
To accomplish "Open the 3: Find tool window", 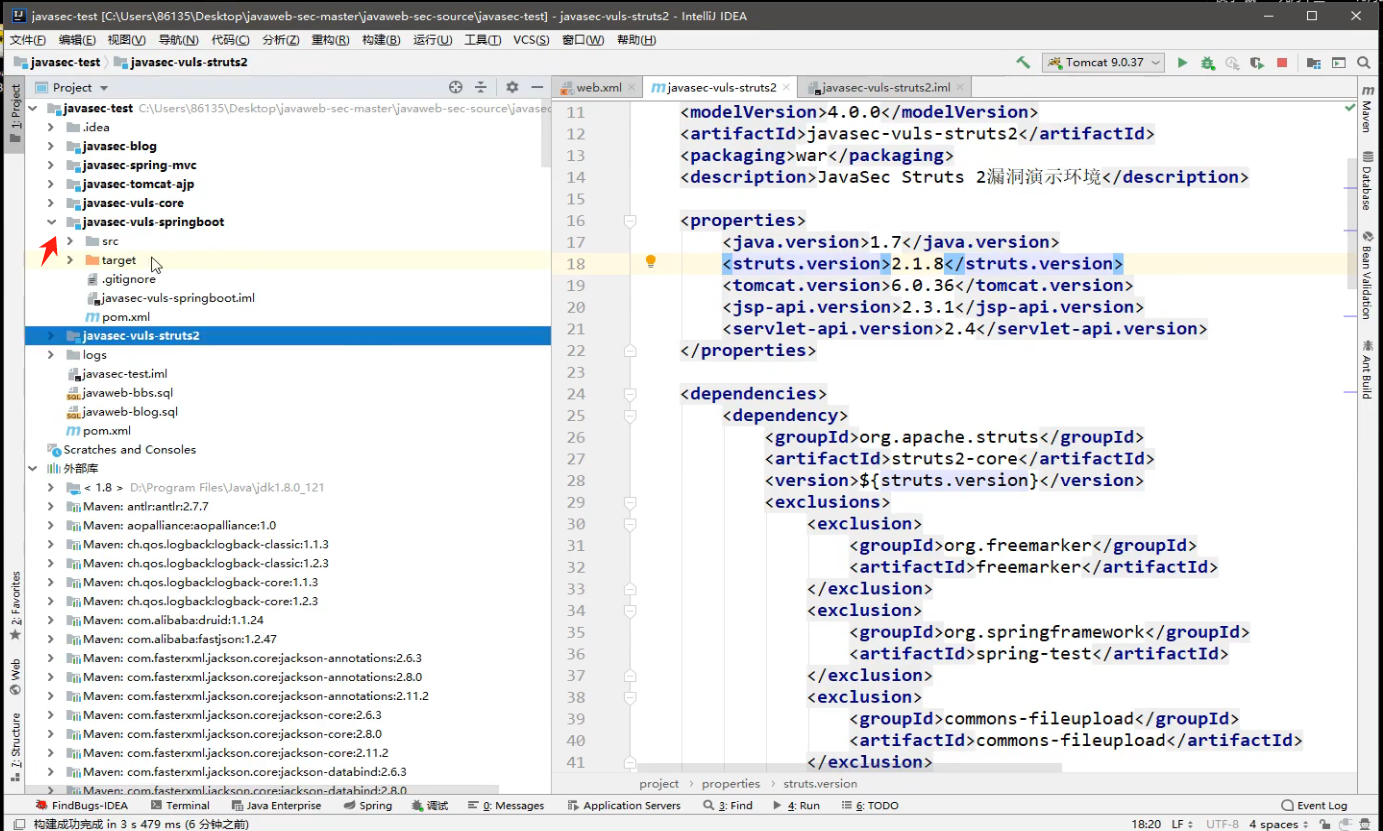I will click(x=728, y=805).
